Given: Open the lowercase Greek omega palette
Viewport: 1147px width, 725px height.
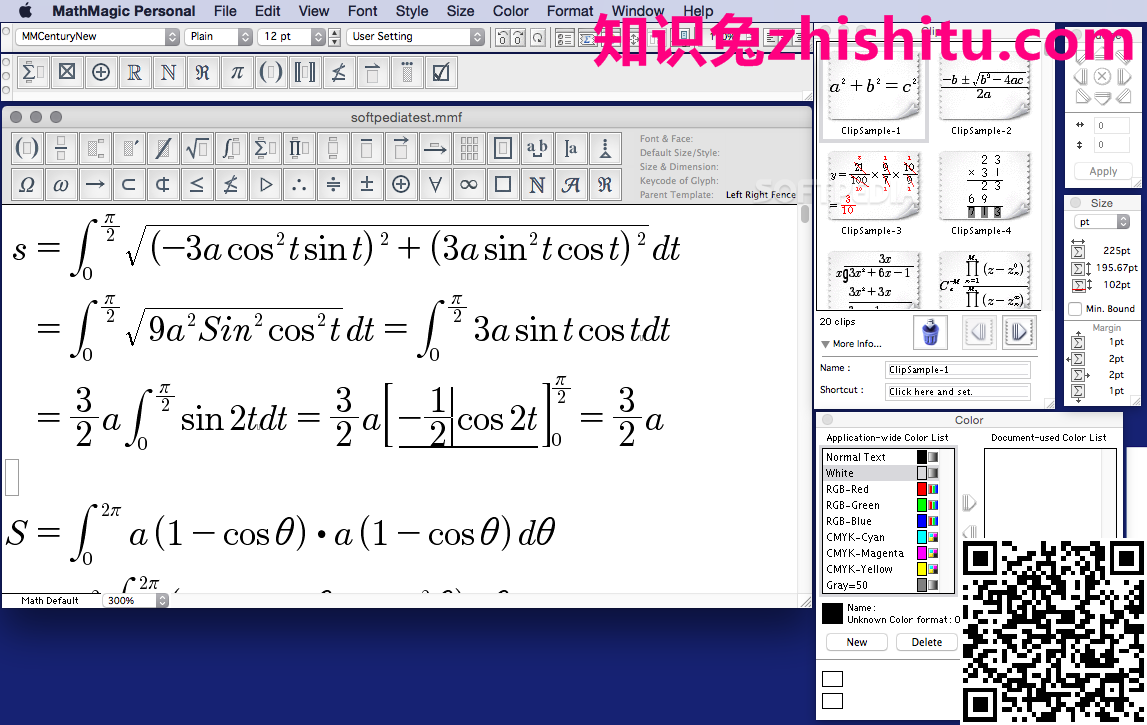Looking at the screenshot, I should click(x=61, y=184).
